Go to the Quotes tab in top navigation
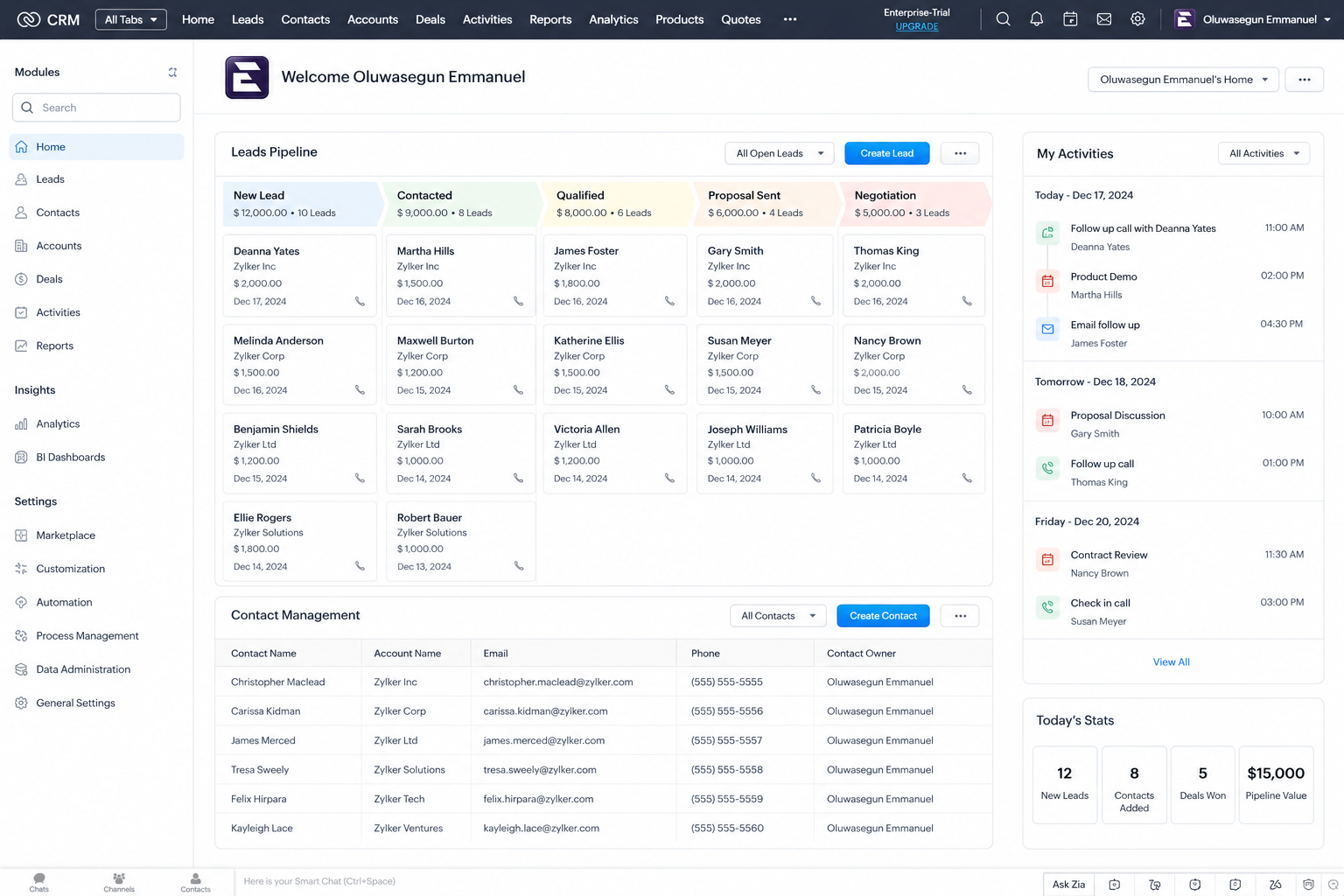 pos(740,19)
